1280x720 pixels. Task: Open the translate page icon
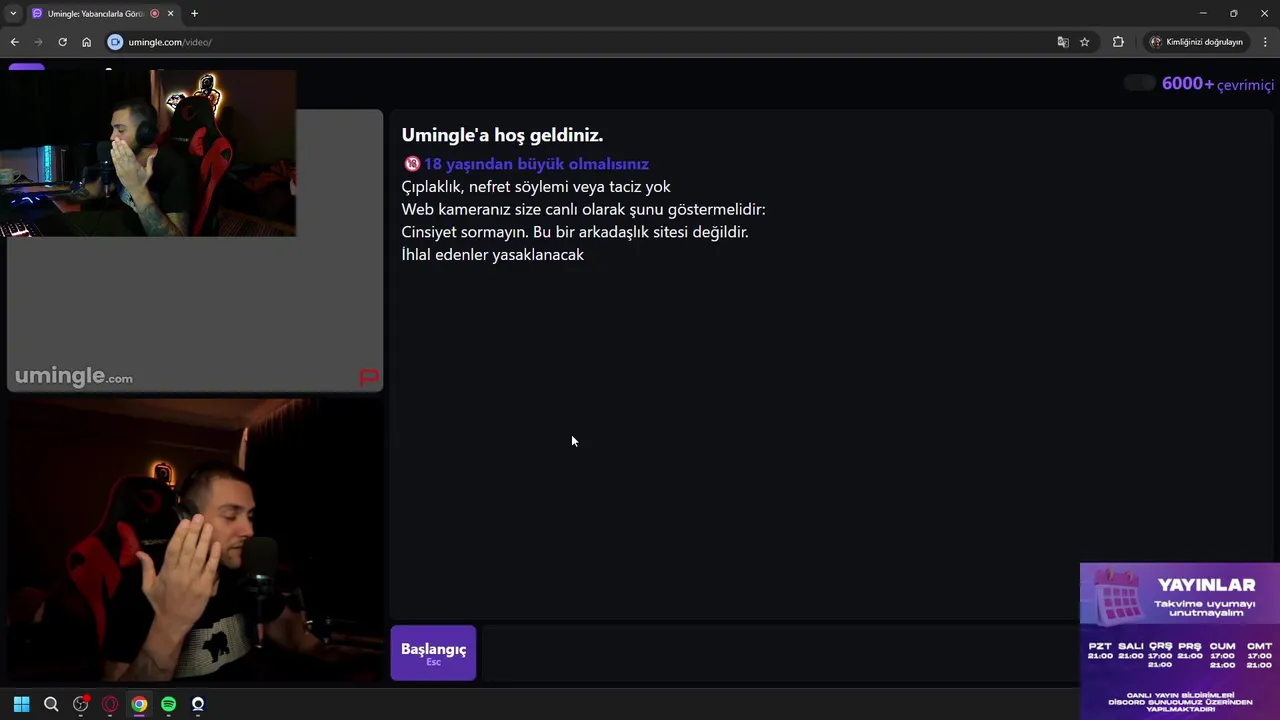[1063, 42]
